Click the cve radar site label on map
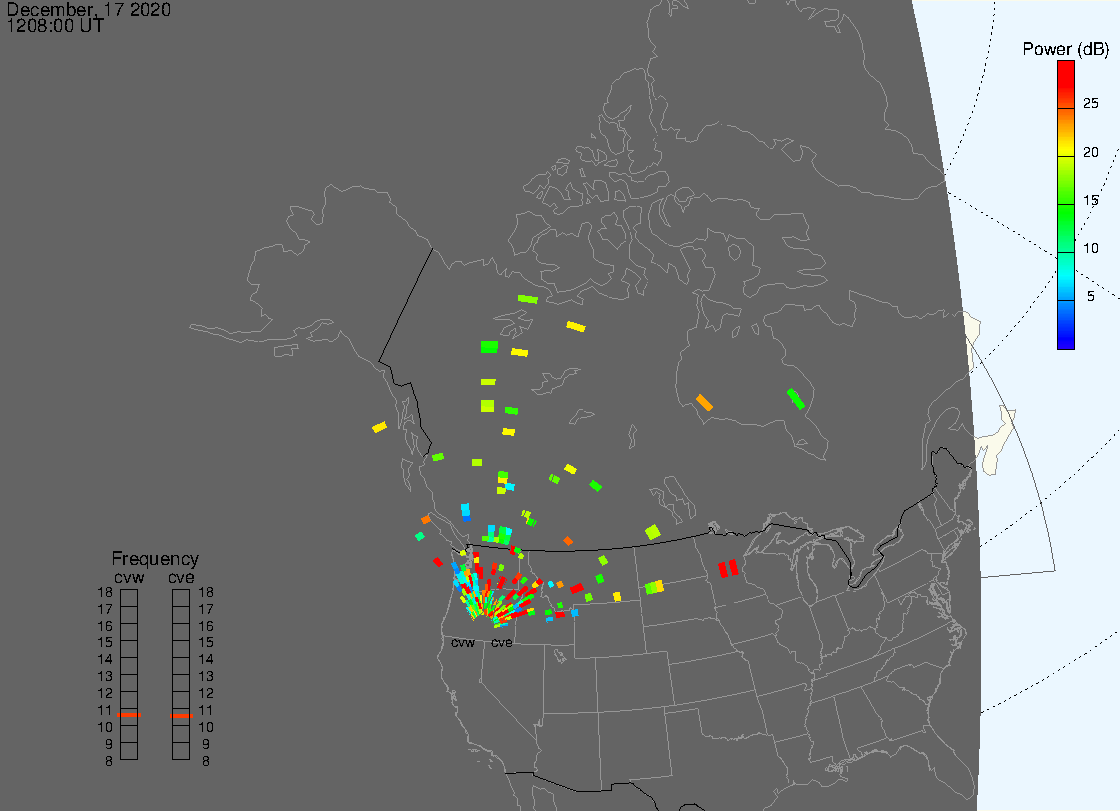Viewport: 1120px width, 811px height. click(x=501, y=642)
